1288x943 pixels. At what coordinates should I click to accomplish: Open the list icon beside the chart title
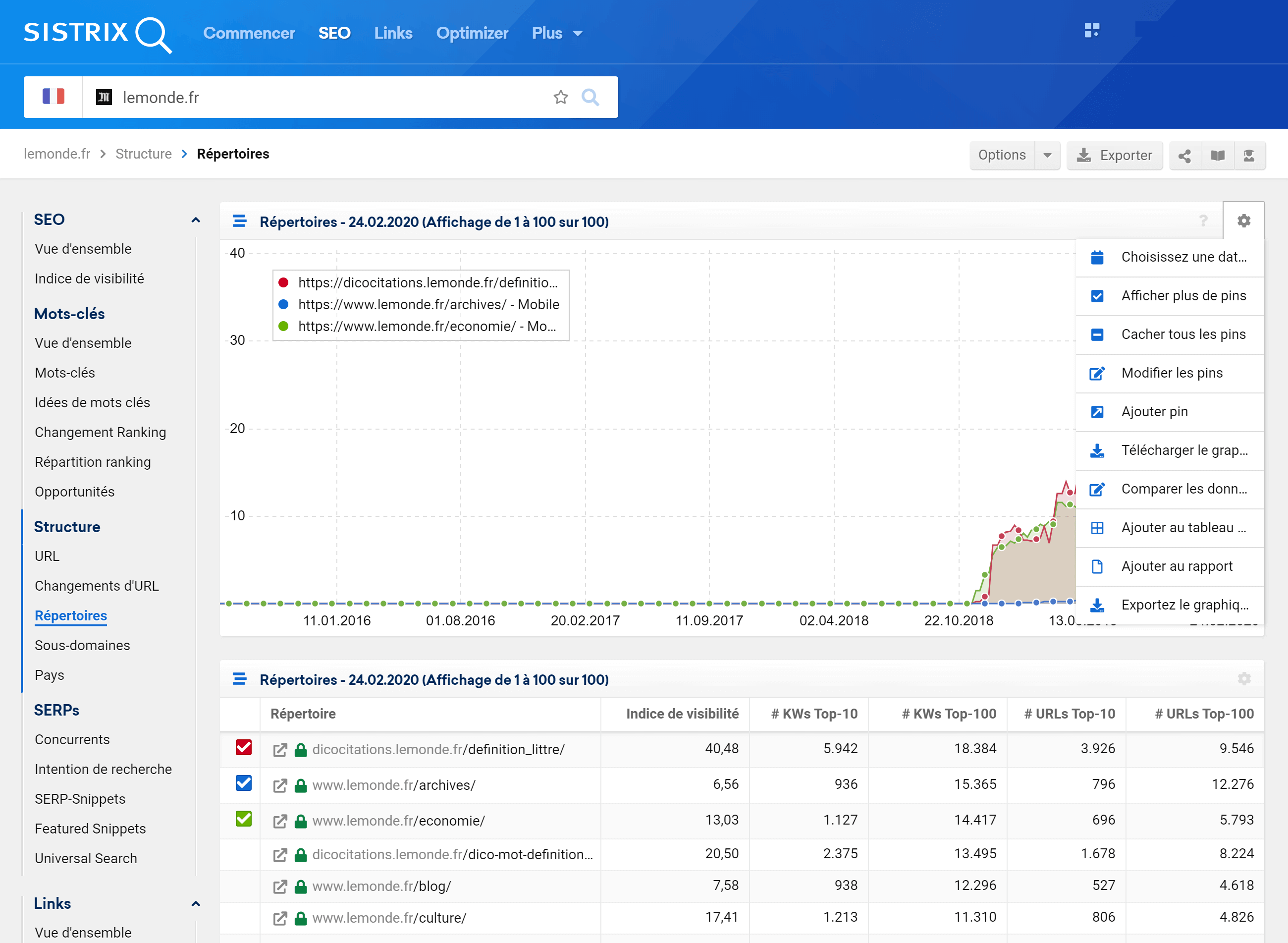(239, 221)
